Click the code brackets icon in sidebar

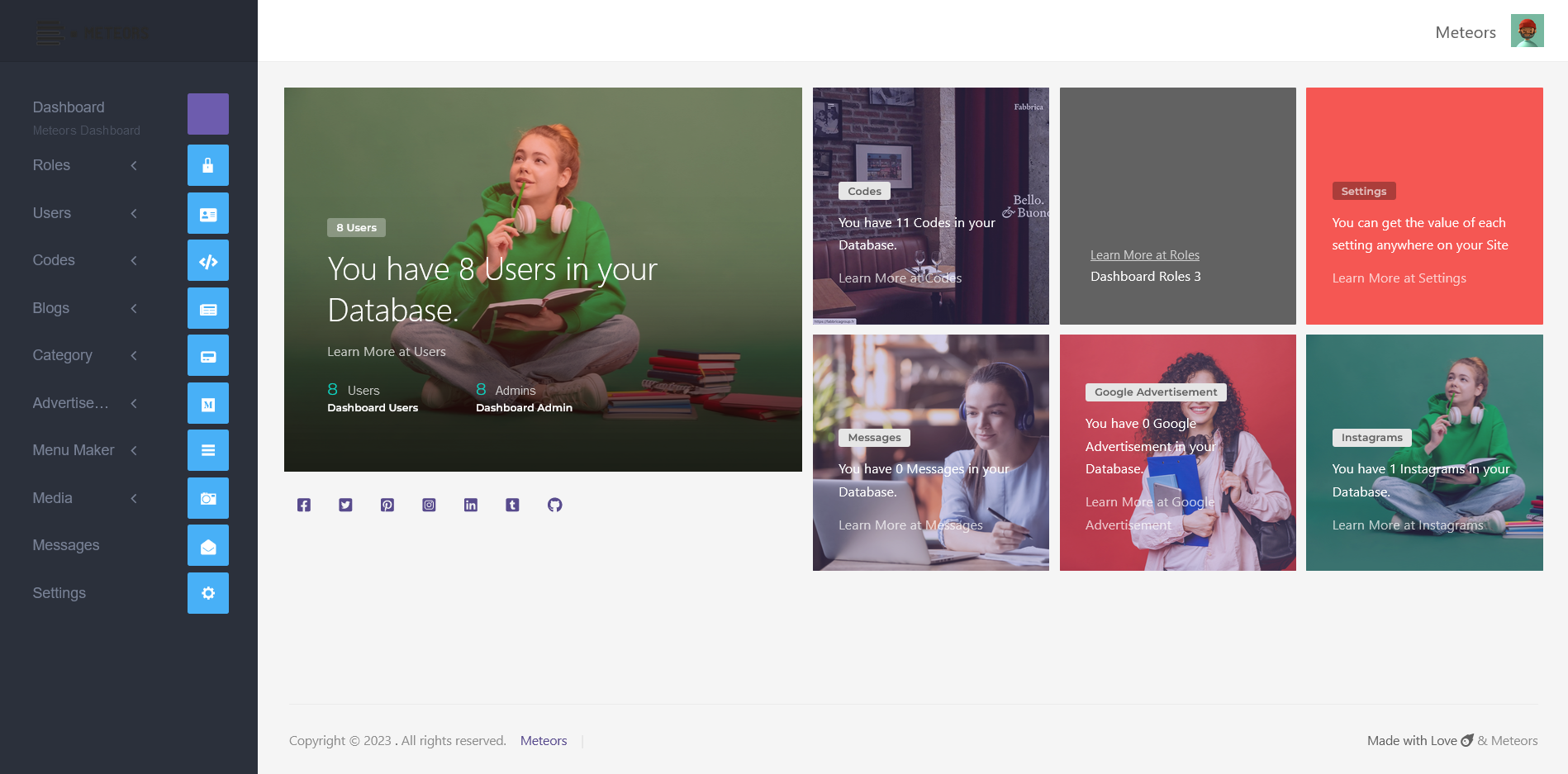pos(208,260)
